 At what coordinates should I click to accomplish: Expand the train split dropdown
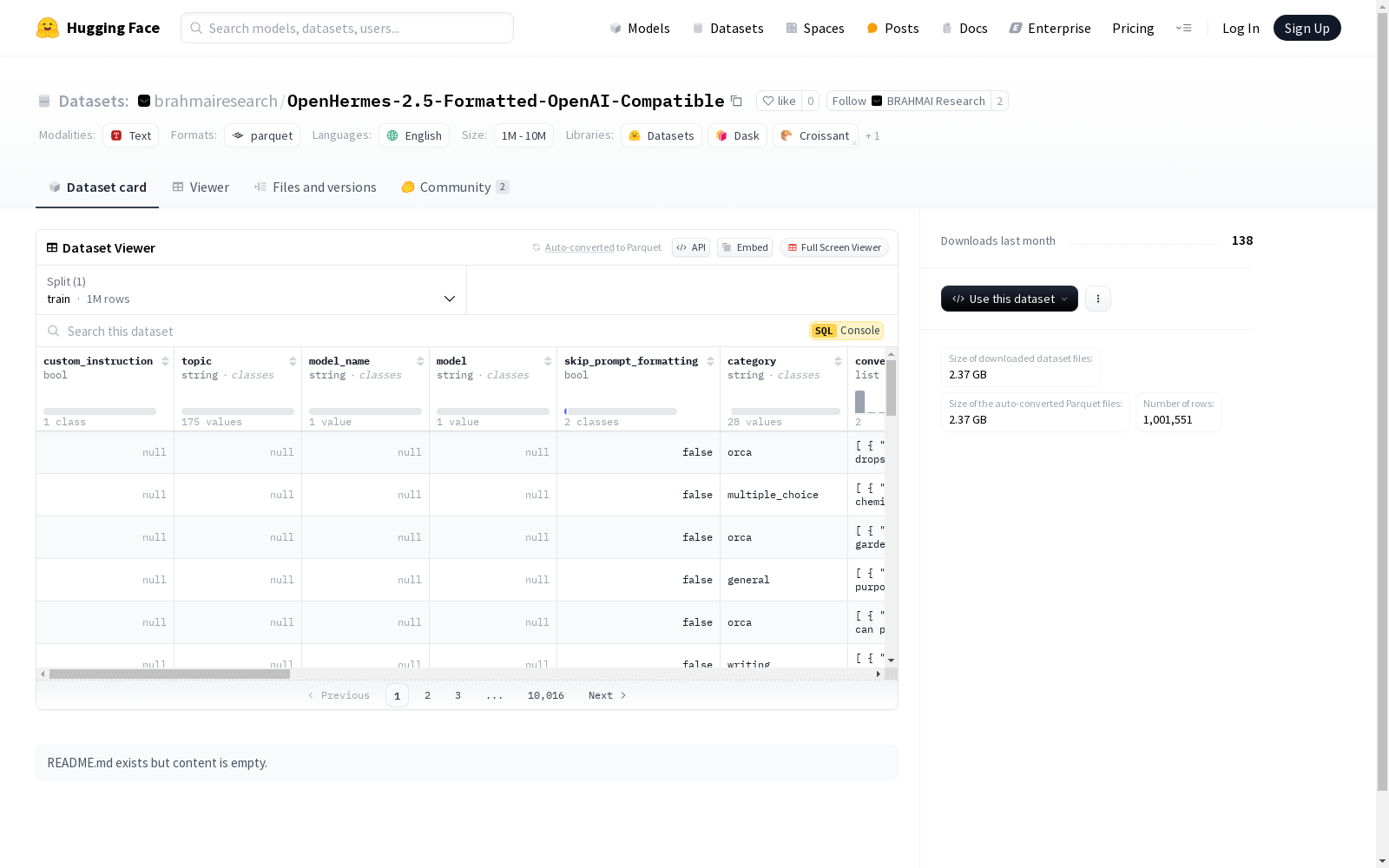tap(252, 290)
